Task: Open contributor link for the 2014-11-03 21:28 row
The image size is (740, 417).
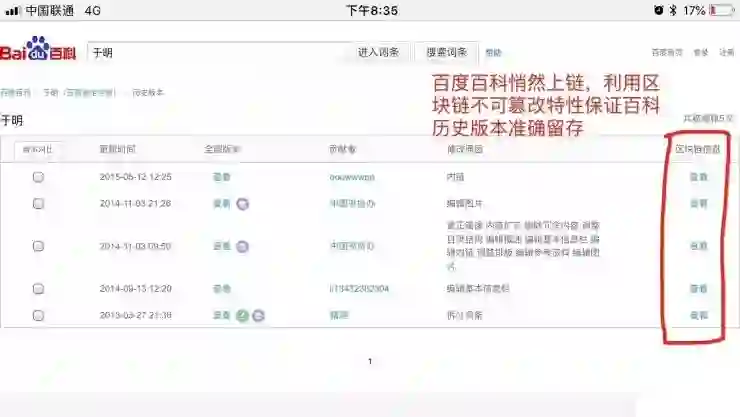Action: tap(352, 203)
